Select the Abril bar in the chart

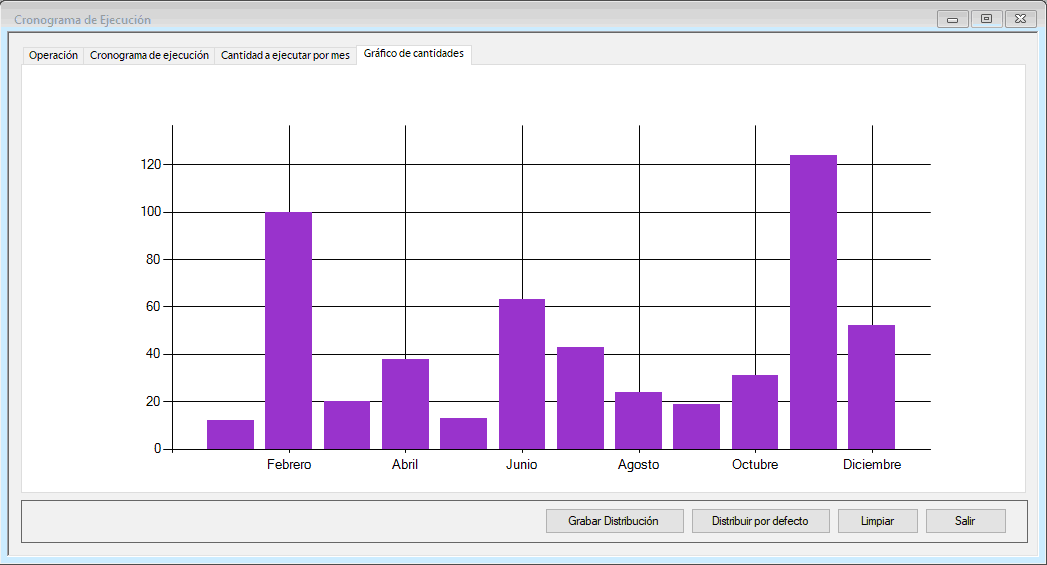point(405,404)
